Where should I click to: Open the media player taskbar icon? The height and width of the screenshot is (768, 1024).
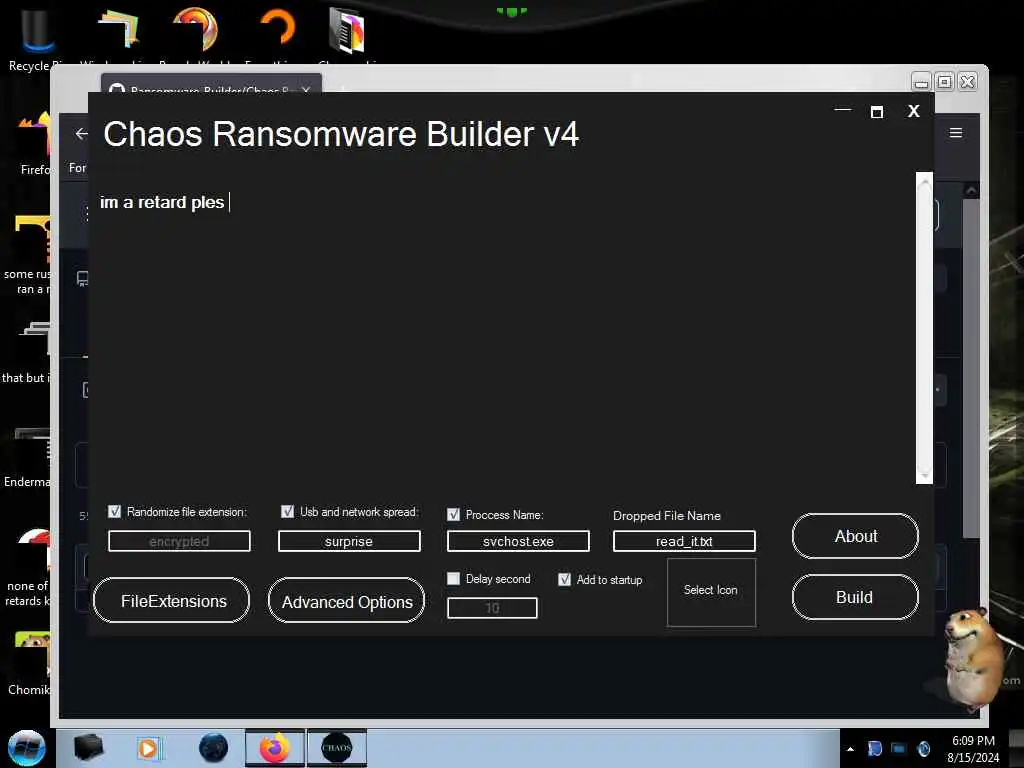[149, 748]
